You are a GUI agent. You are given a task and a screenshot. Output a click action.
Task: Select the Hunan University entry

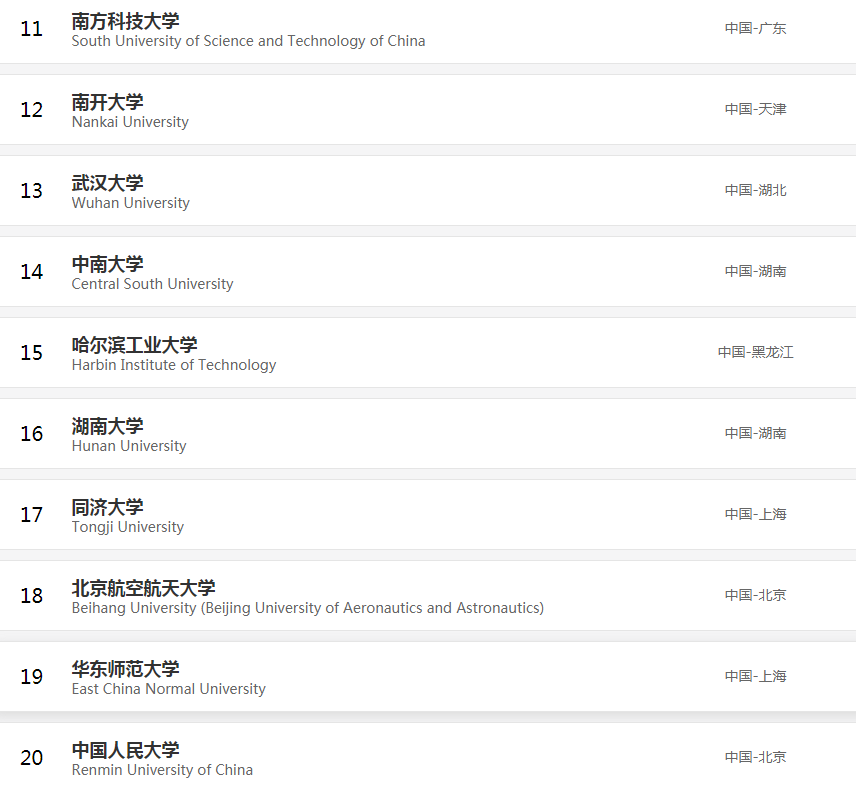[x=128, y=446]
